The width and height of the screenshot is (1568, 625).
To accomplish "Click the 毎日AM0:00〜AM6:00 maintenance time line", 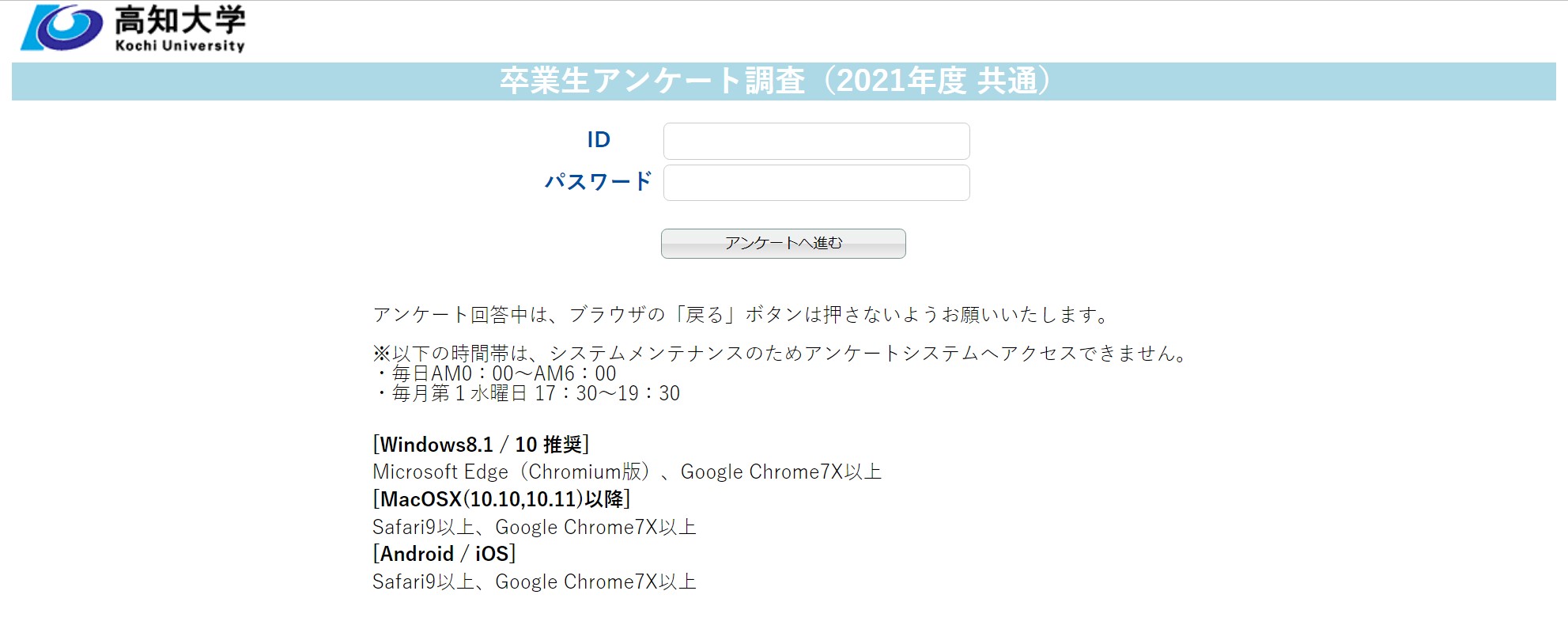I will (494, 373).
